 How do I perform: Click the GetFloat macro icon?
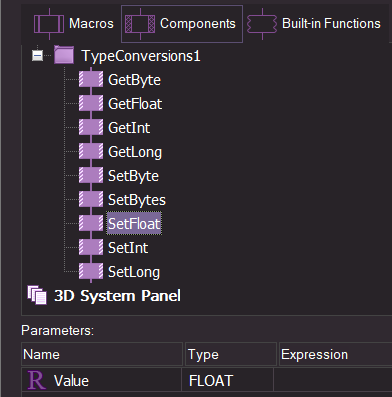[91, 104]
